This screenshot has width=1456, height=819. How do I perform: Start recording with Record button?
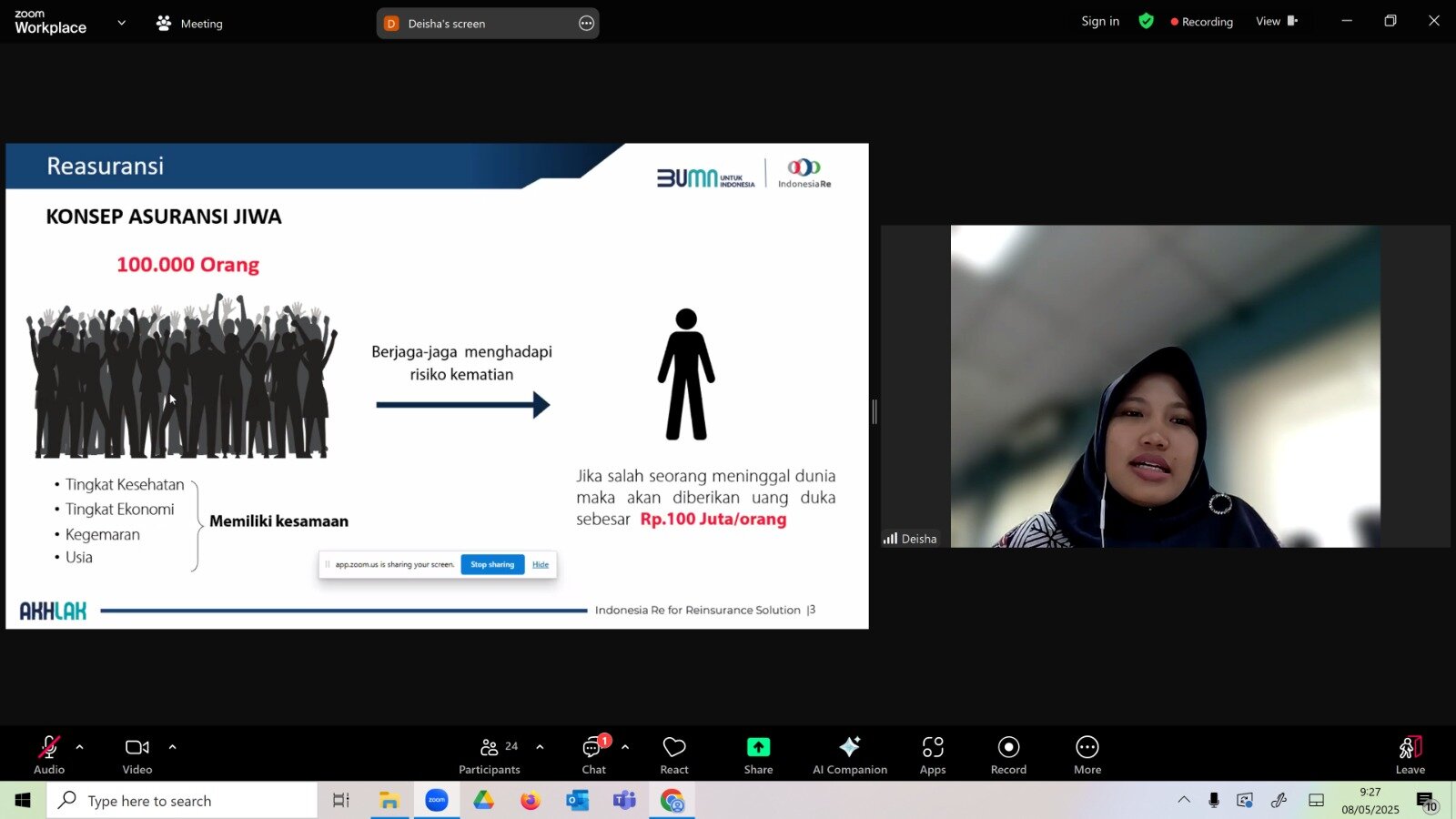tap(1008, 755)
